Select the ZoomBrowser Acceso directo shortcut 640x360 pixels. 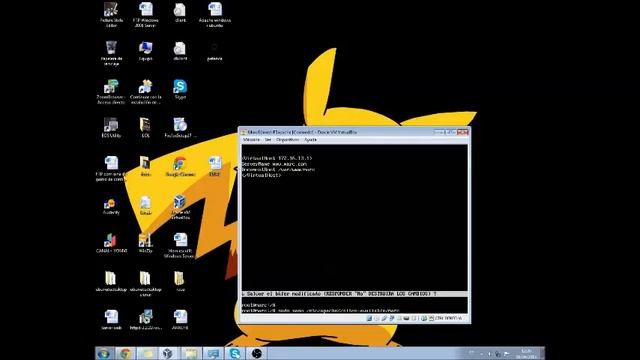(111, 92)
